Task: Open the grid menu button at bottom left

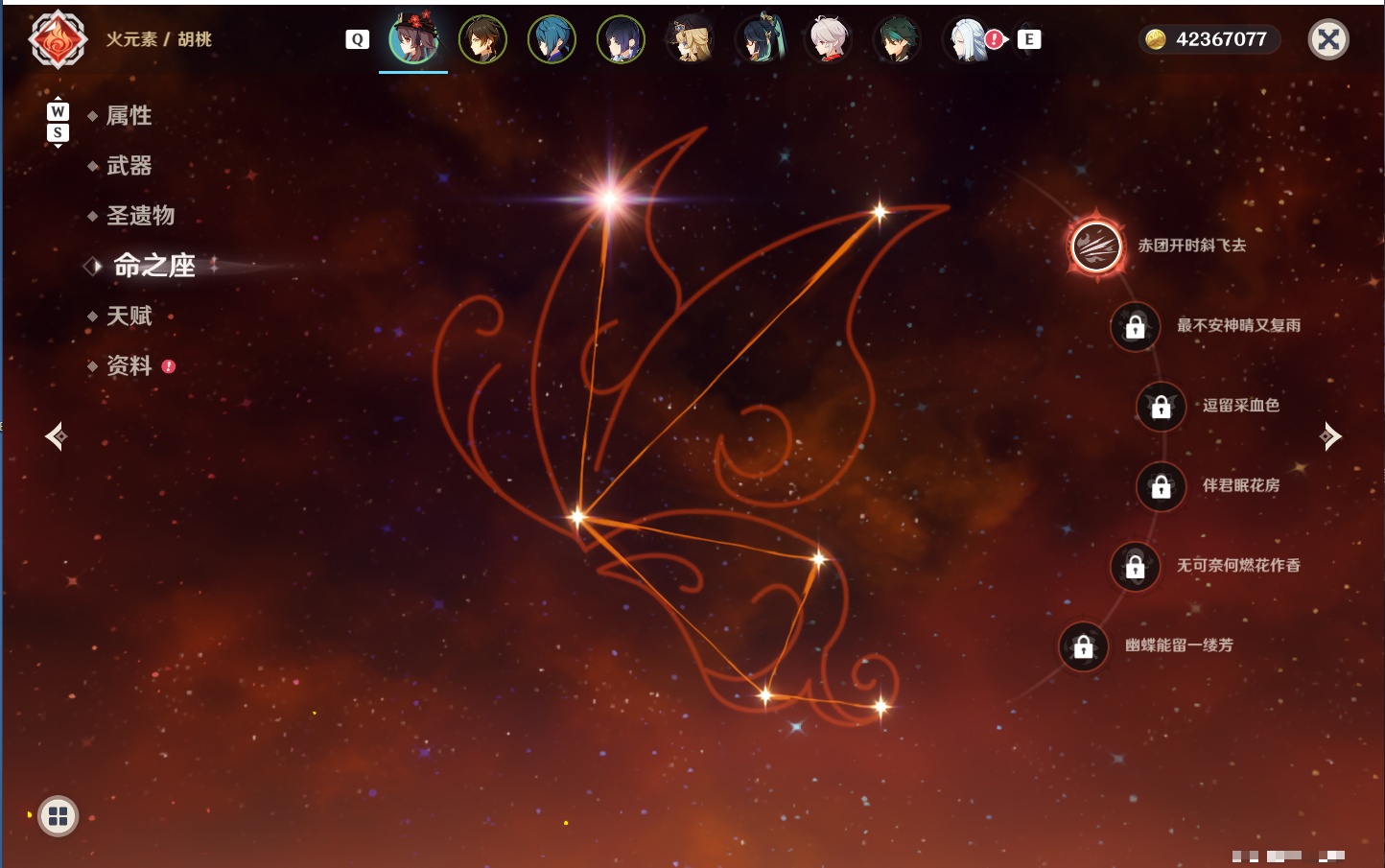Action: coord(59,816)
